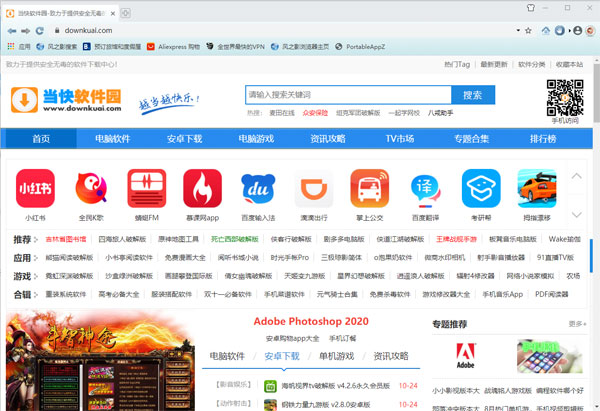Select the 专题合集 navigation tab
Screen dimensions: 600x411
click(x=471, y=139)
